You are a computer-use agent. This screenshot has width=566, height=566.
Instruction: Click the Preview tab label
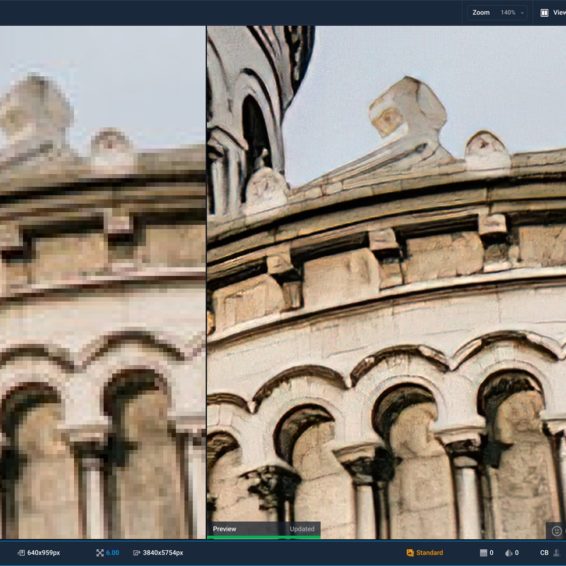click(225, 529)
